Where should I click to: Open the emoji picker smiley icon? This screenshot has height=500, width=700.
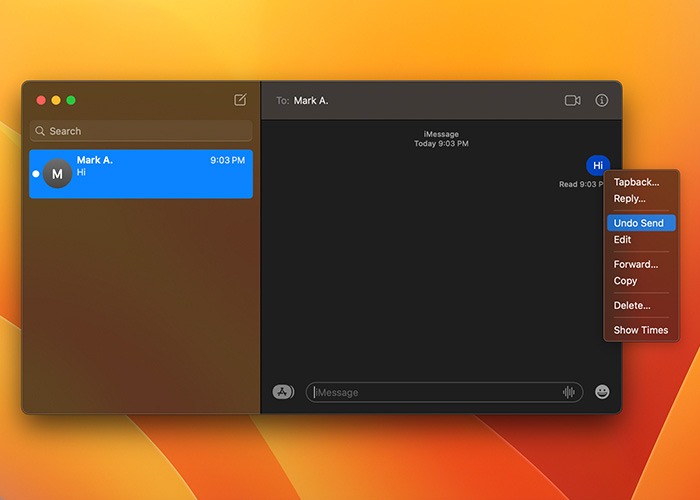pos(602,392)
